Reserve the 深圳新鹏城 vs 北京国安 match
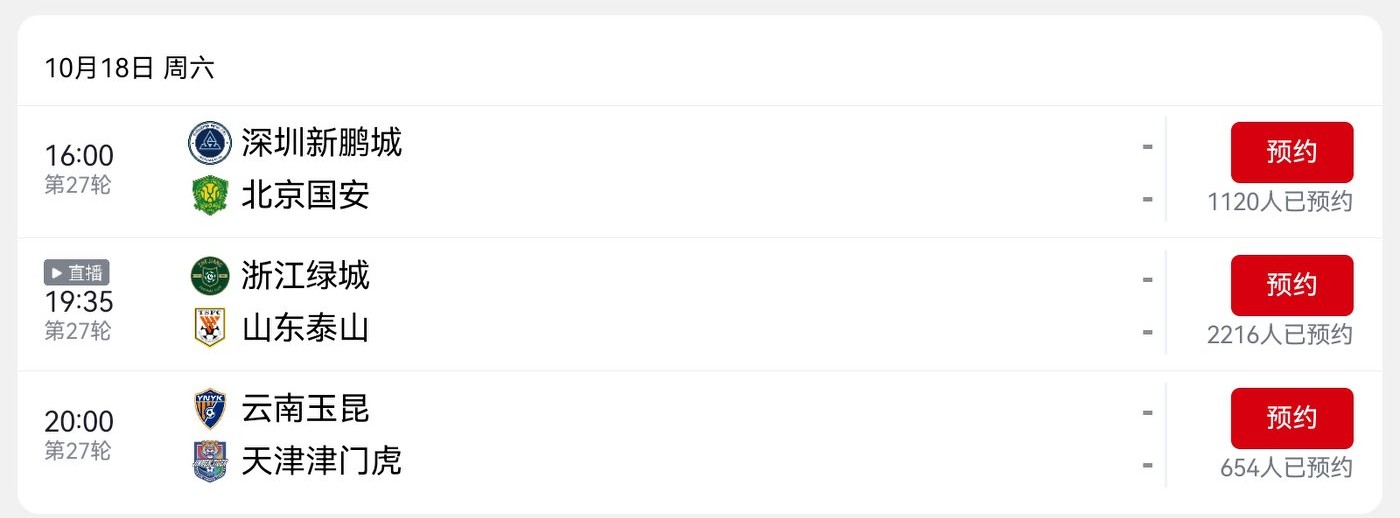 [x=1291, y=152]
